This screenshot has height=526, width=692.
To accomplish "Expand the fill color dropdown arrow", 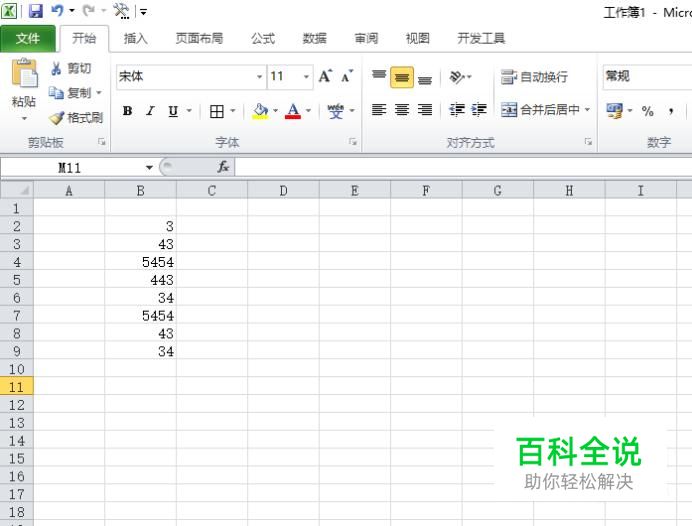I will point(275,111).
